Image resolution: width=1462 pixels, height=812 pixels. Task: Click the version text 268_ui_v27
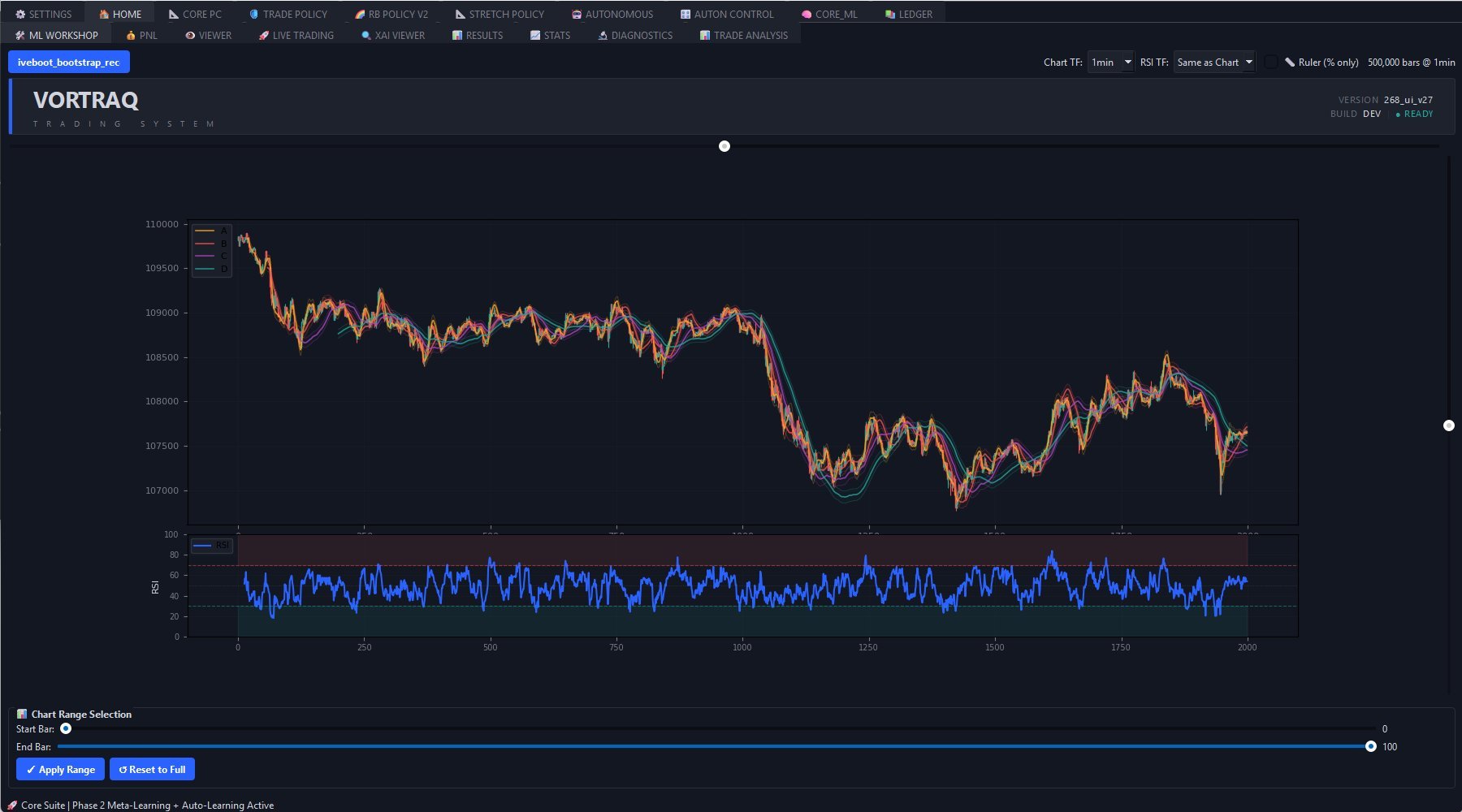point(1408,100)
